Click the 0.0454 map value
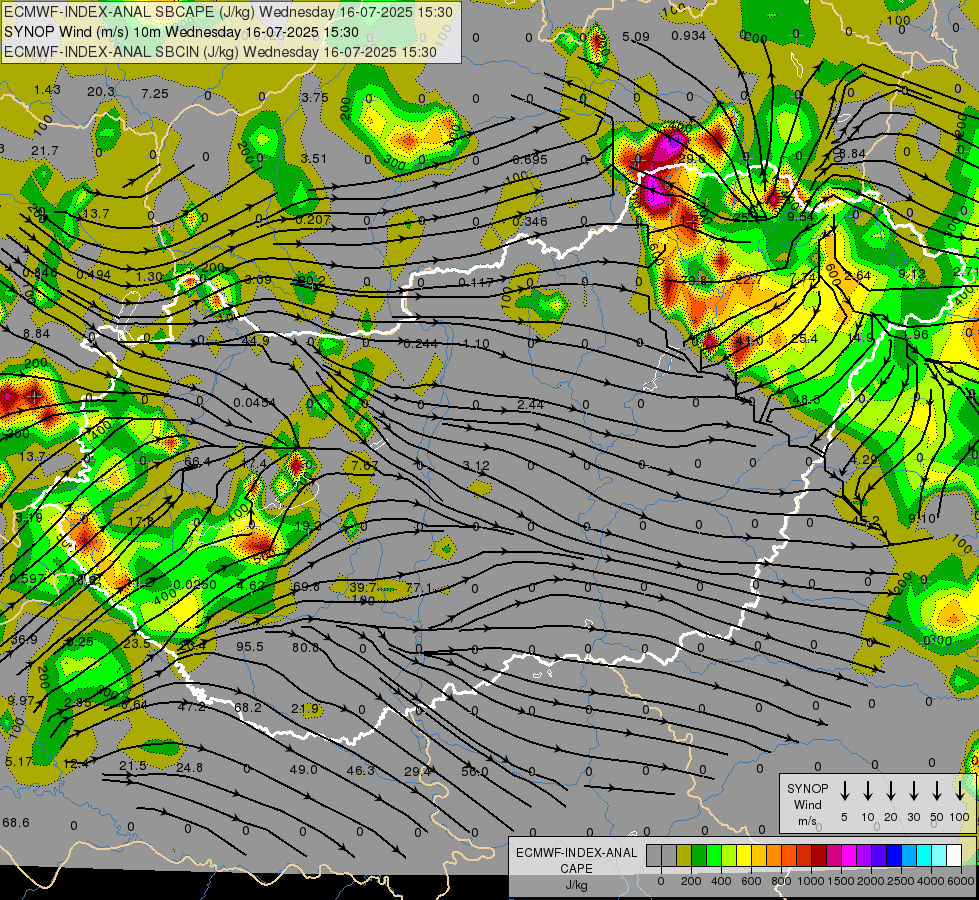This screenshot has width=979, height=900. (254, 403)
